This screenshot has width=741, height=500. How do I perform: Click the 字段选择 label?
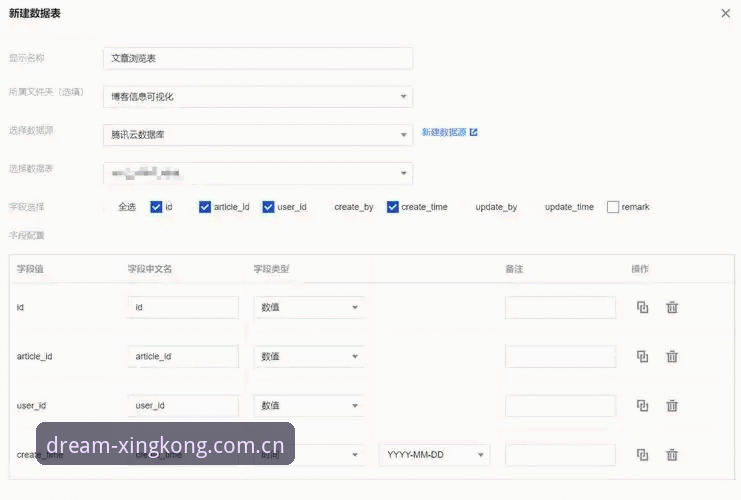[26, 207]
